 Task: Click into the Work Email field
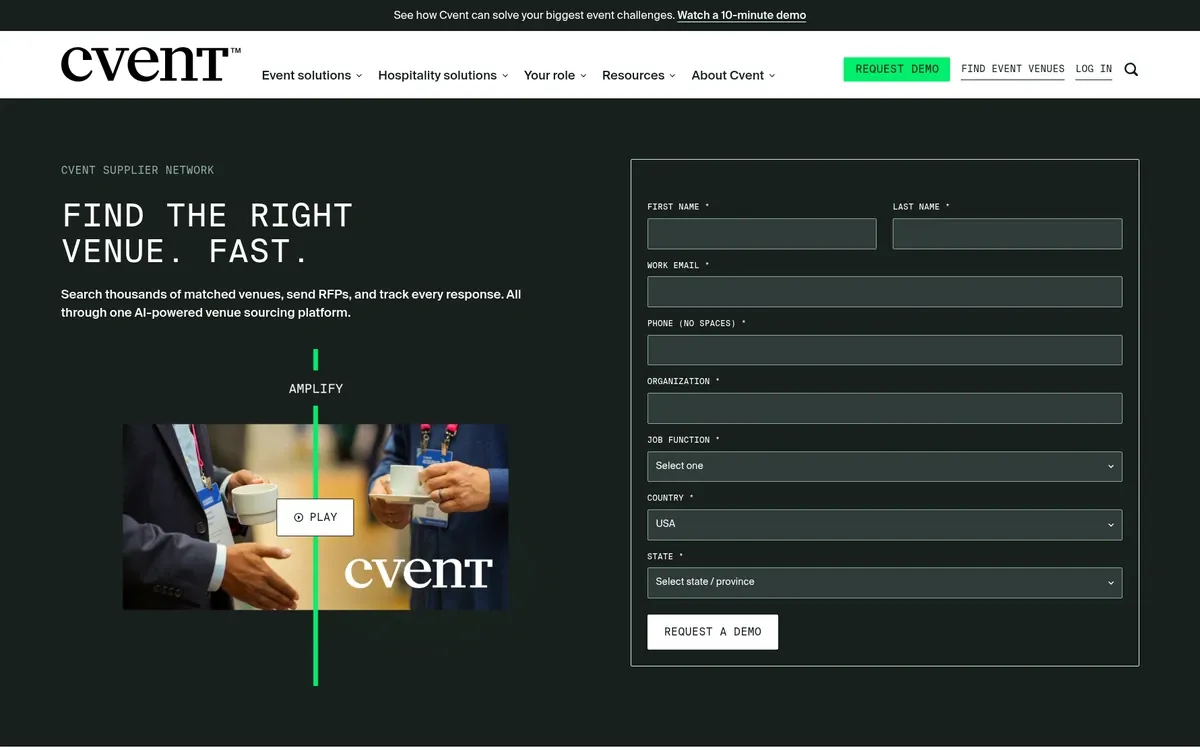click(885, 292)
